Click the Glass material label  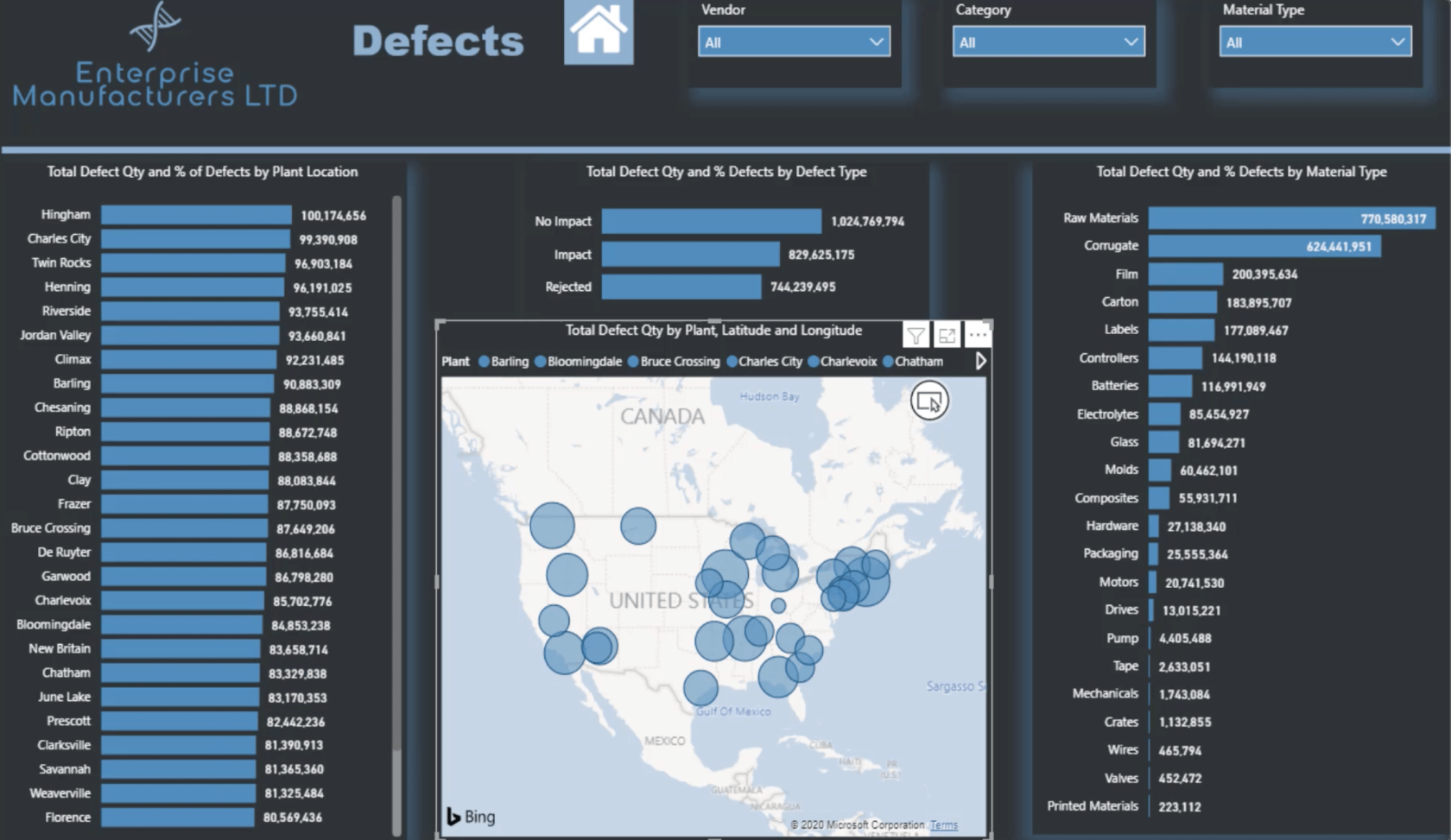1125,442
